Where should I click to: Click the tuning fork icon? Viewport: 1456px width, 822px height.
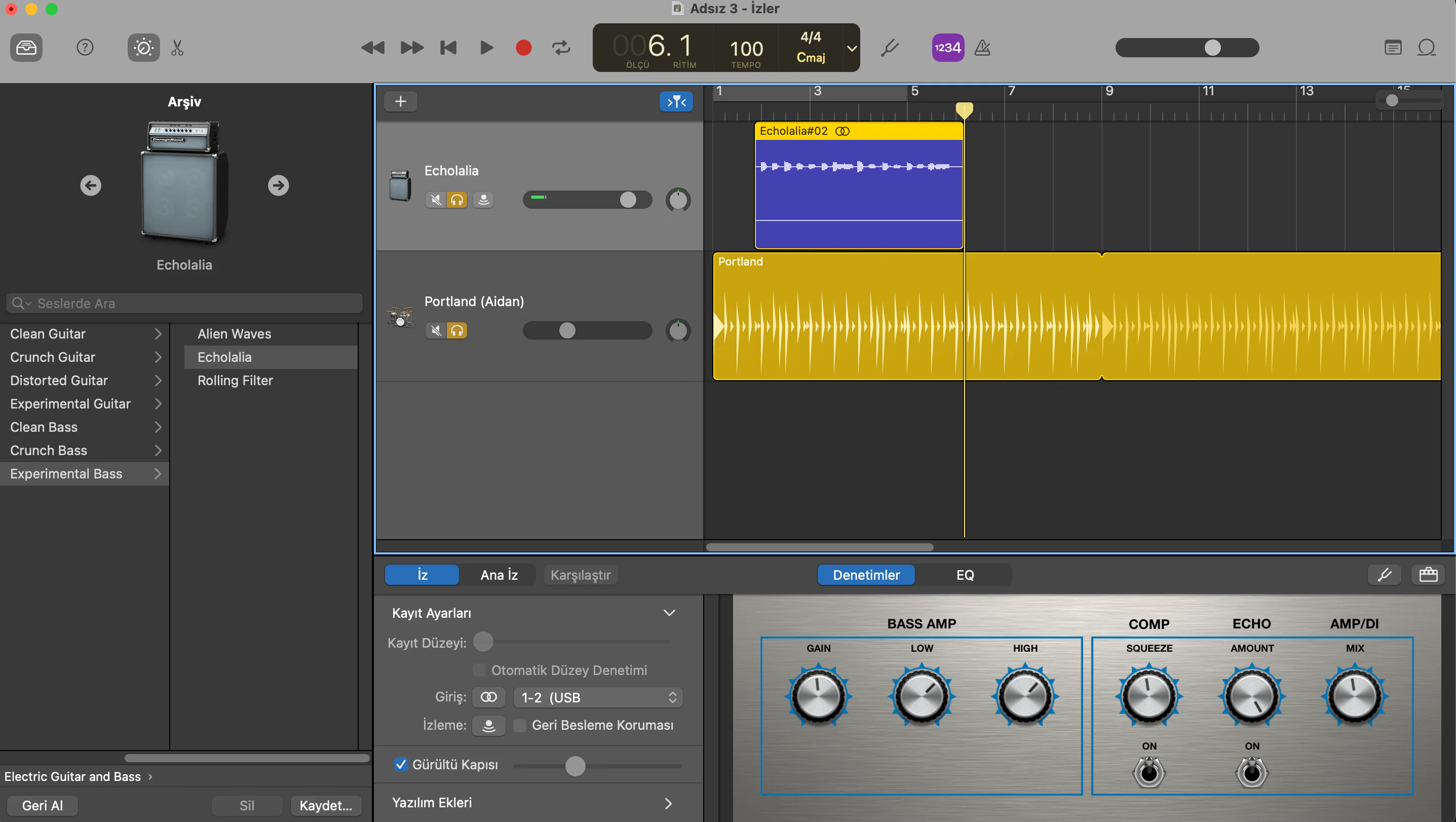(890, 48)
